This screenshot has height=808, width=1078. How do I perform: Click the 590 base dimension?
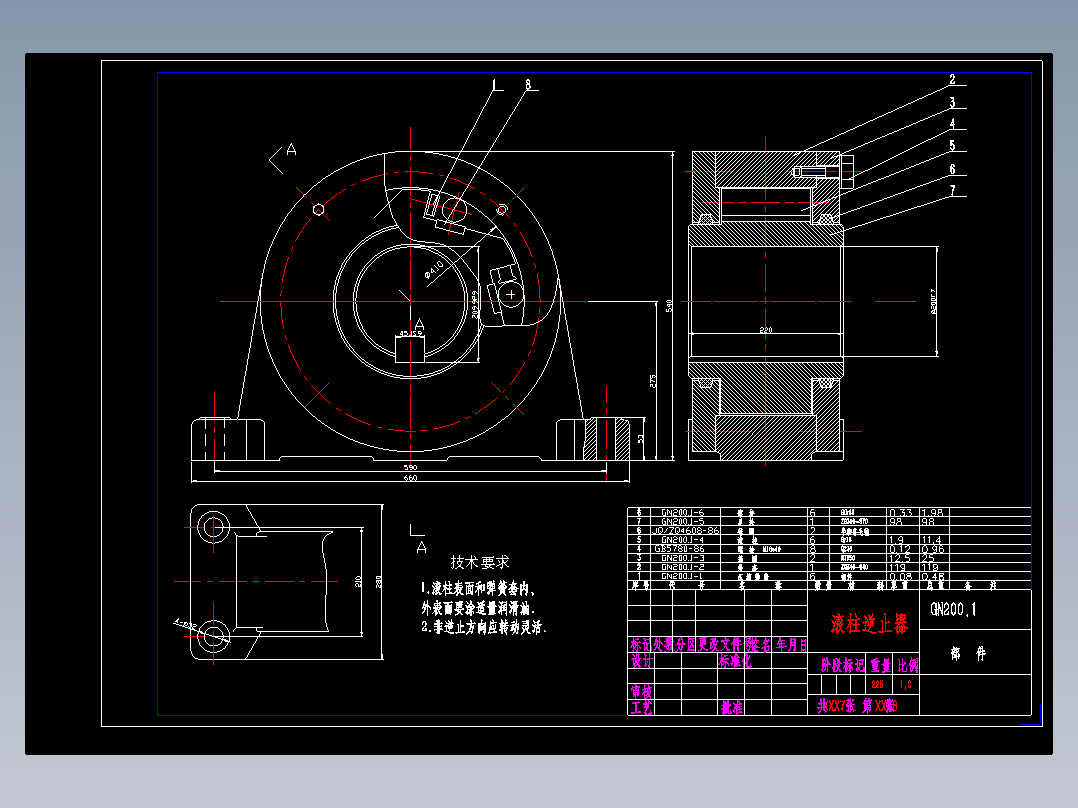[x=410, y=468]
